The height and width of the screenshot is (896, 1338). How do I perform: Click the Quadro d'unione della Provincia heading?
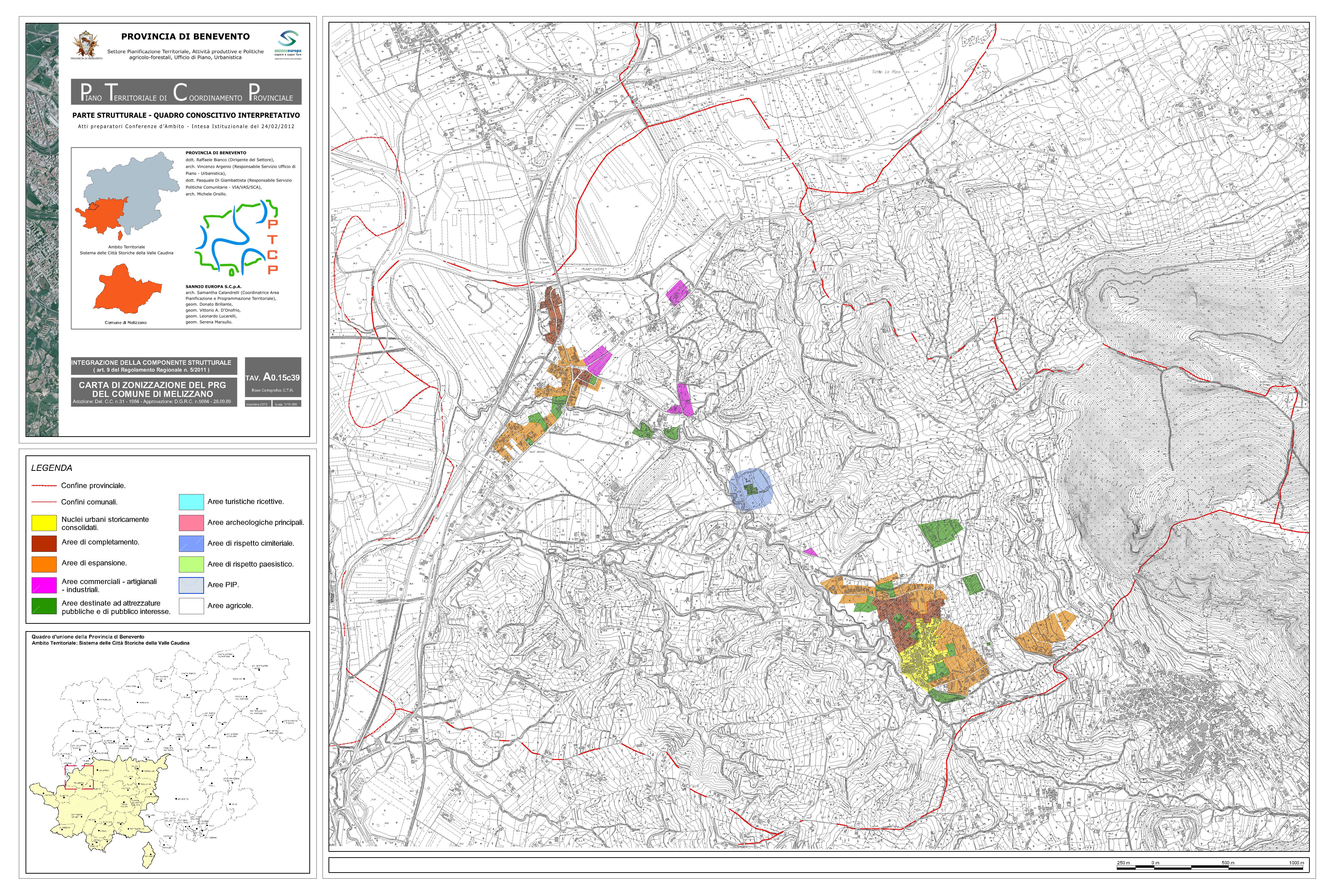(88, 637)
